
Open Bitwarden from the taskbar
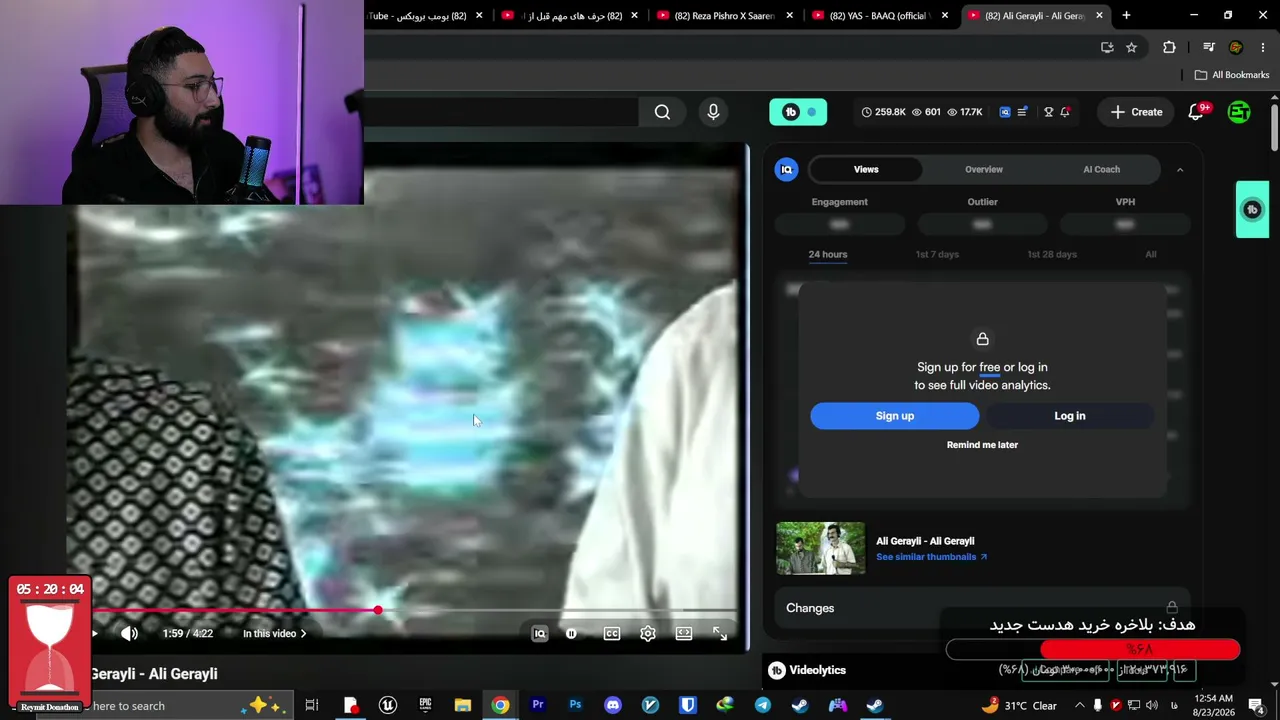pyautogui.click(x=688, y=706)
